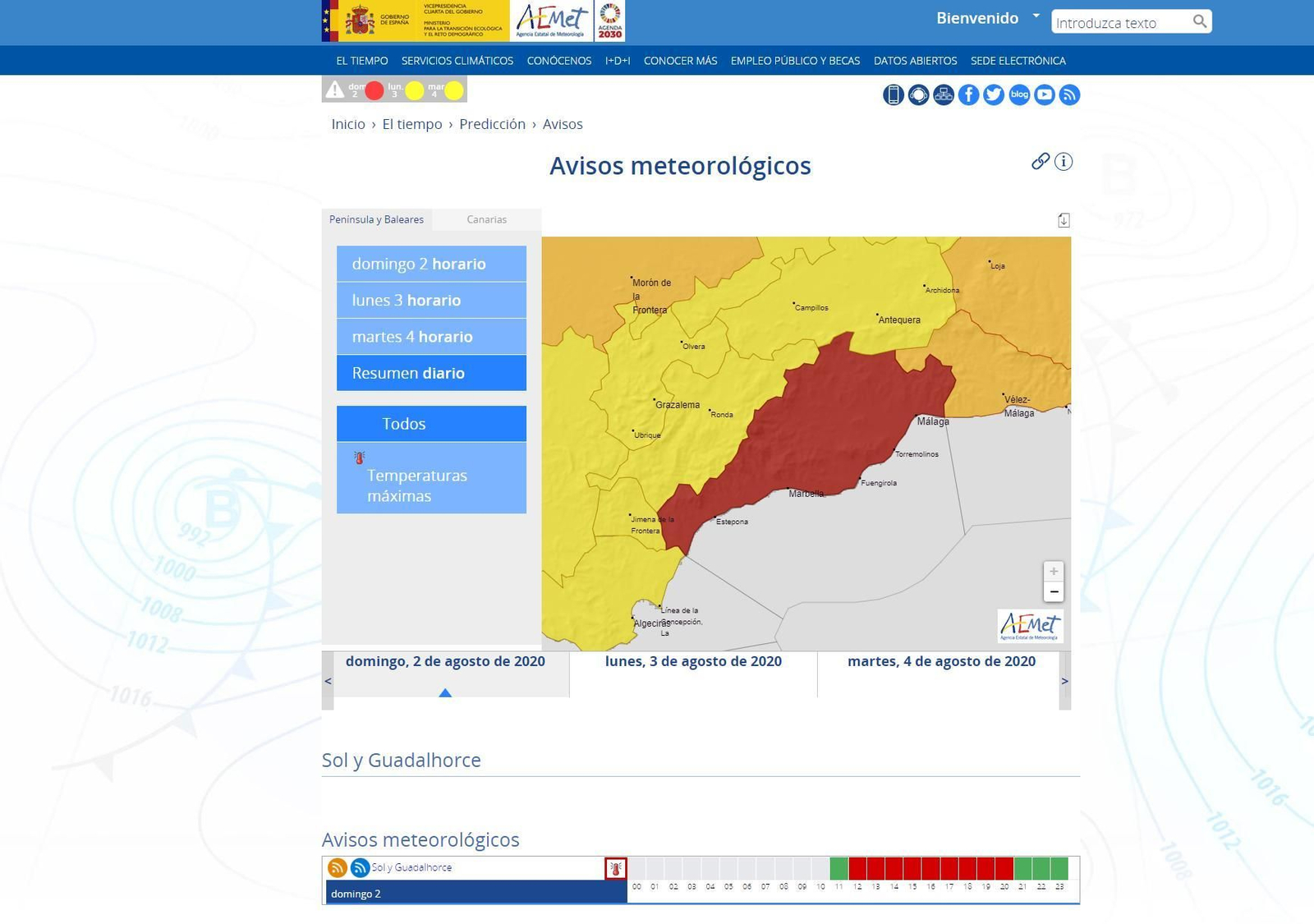Zoom in on the map with plus button
The image size is (1314, 924).
point(1054,571)
